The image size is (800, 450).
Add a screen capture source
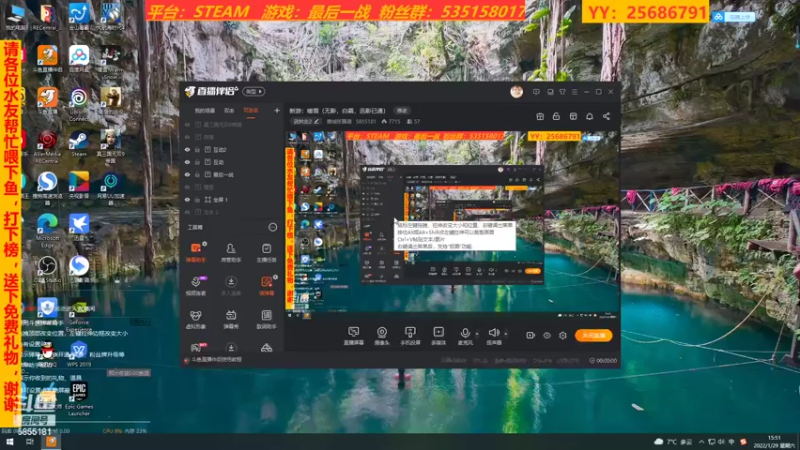353,336
